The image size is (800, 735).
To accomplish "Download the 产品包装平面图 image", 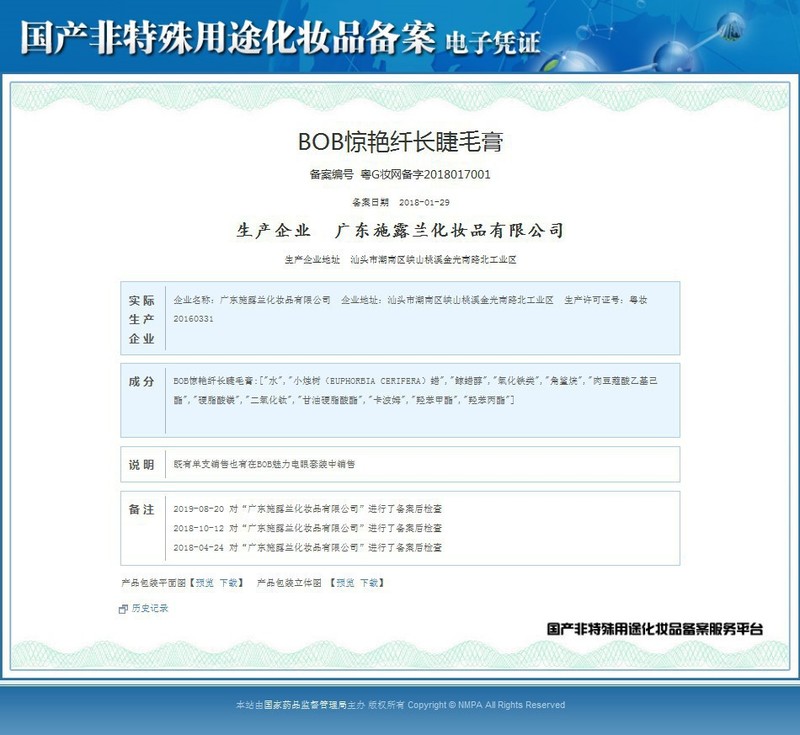I will tap(229, 582).
